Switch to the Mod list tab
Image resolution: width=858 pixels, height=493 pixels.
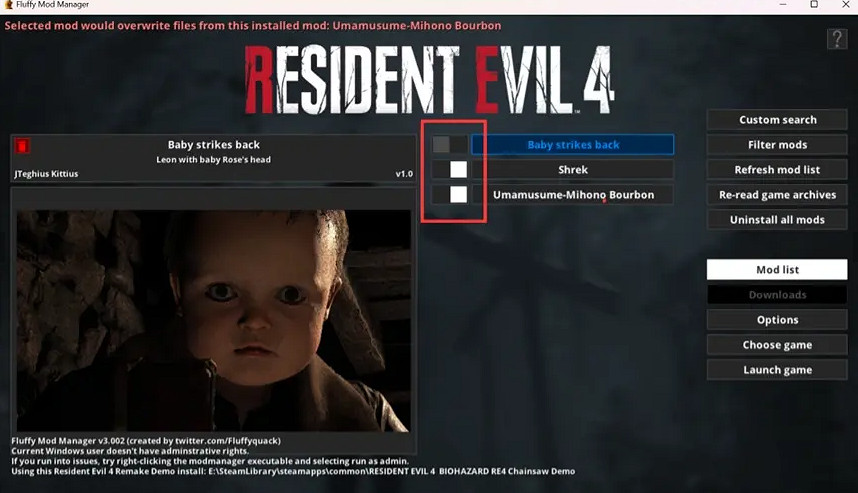click(x=777, y=270)
